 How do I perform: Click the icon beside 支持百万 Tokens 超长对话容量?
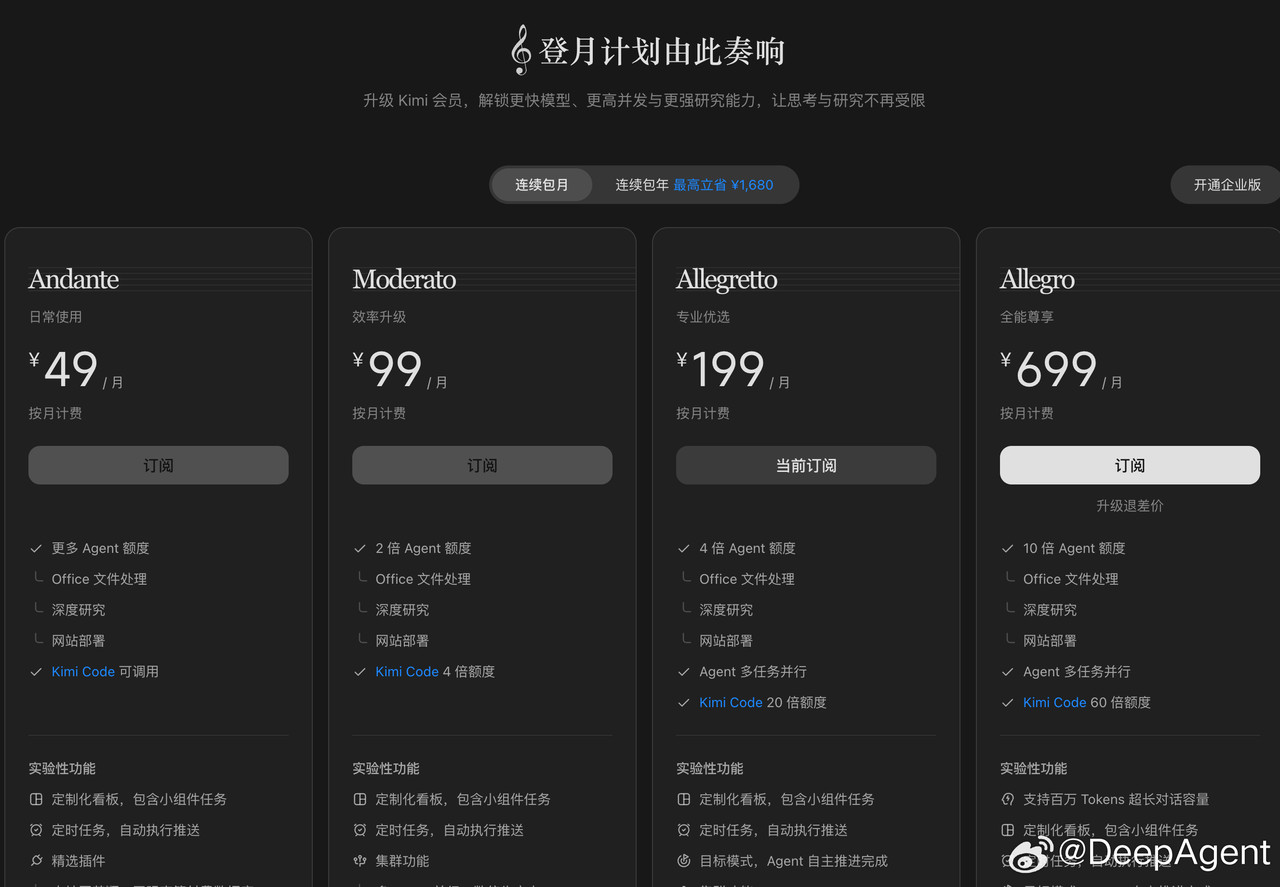coord(1008,799)
